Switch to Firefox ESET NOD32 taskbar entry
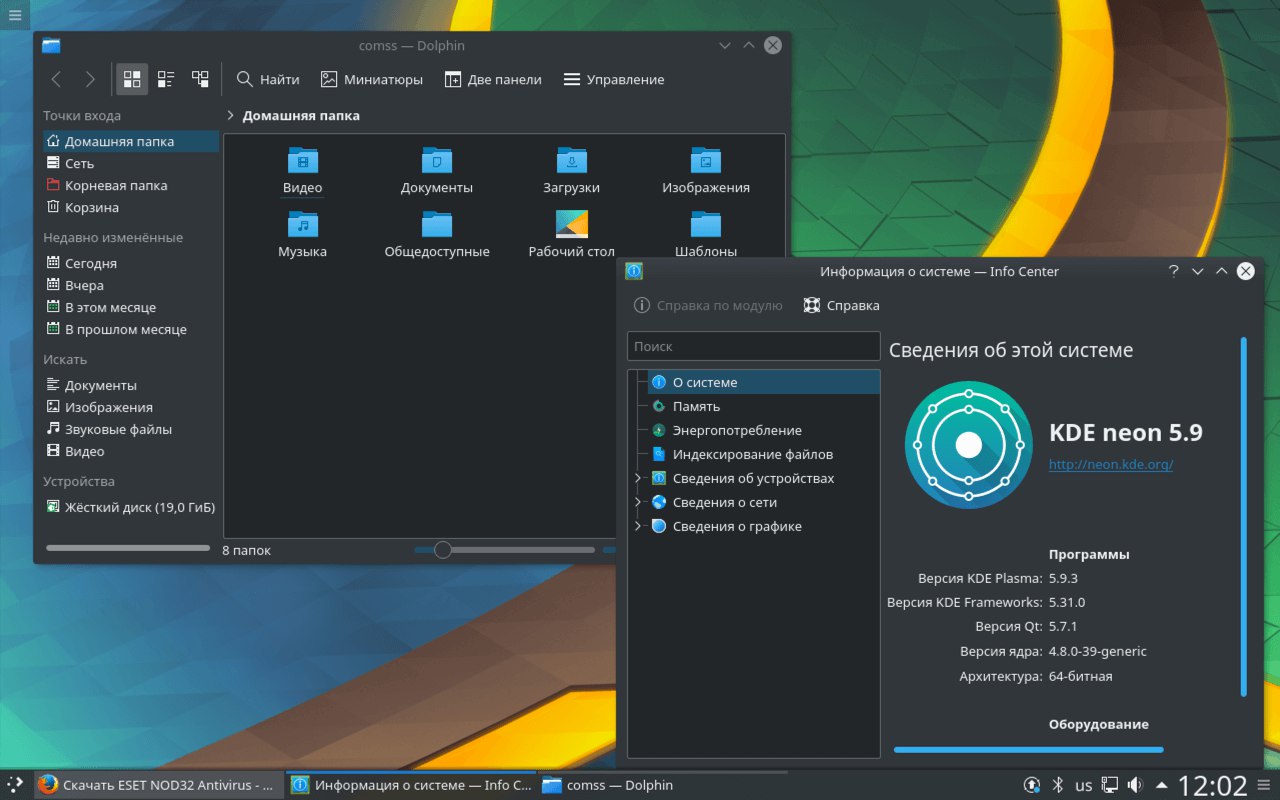 pos(158,785)
